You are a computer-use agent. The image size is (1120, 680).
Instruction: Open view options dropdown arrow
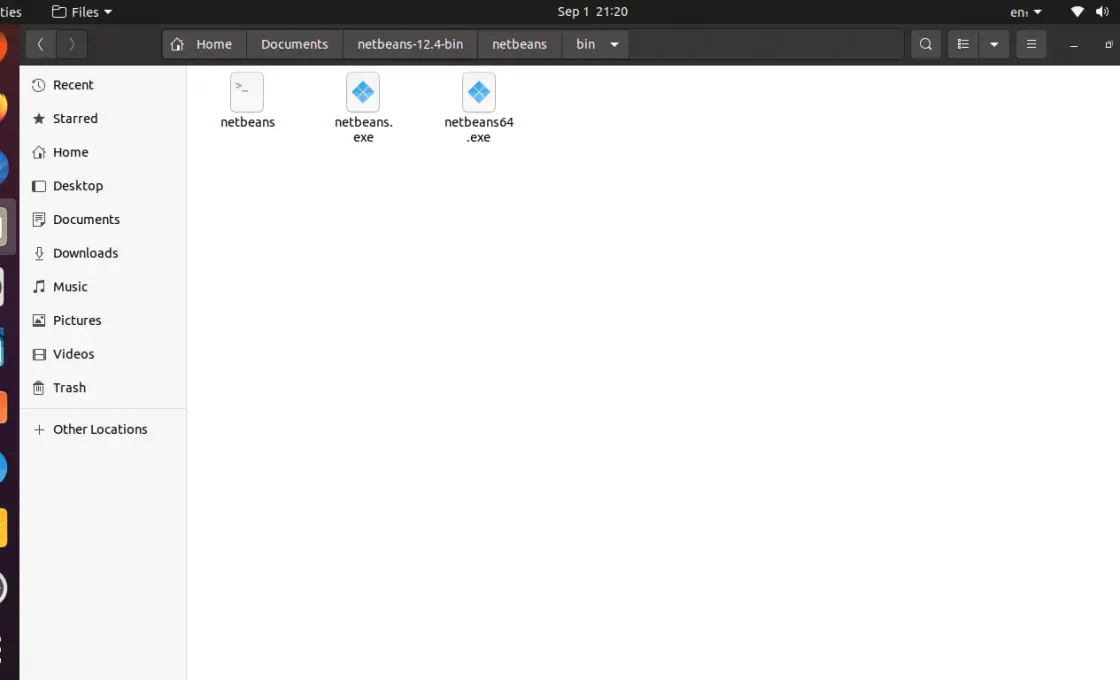(994, 44)
